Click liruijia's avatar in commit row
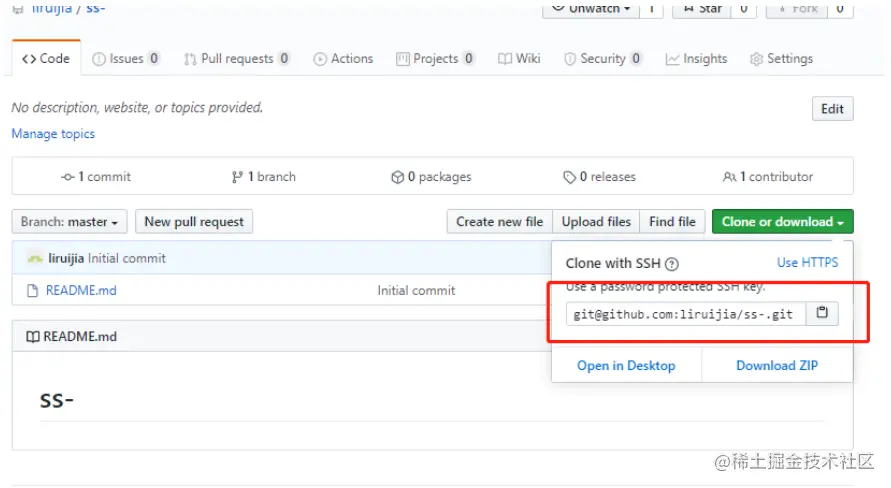The image size is (891, 488). click(x=35, y=259)
